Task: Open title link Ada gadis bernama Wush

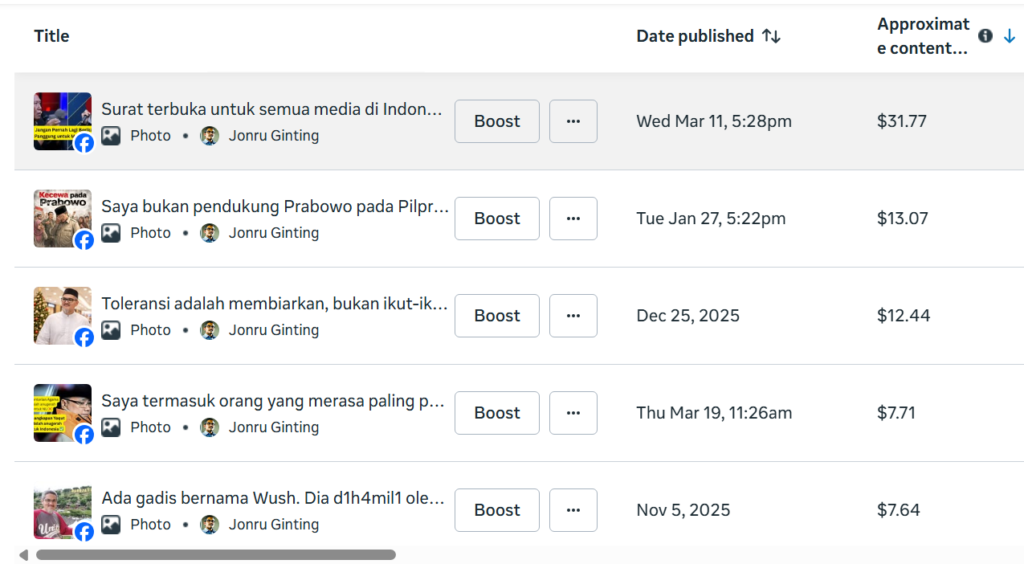Action: point(273,498)
